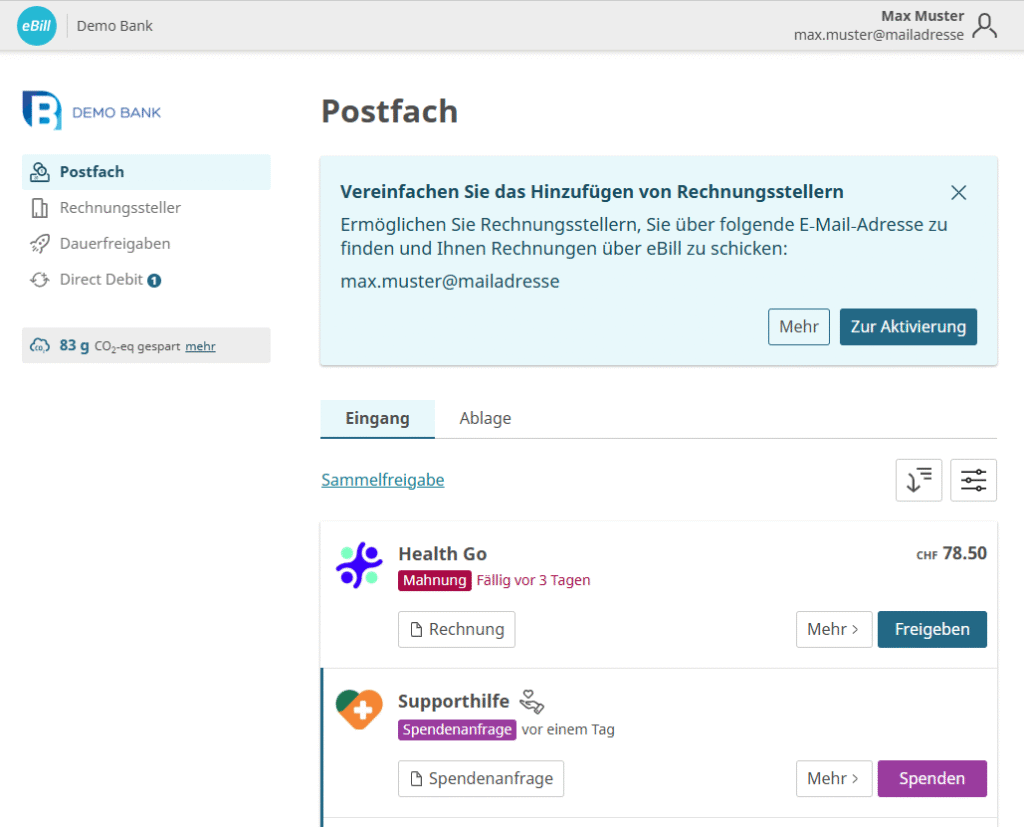The image size is (1024, 827).
Task: Click the Spenden button
Action: tap(932, 779)
